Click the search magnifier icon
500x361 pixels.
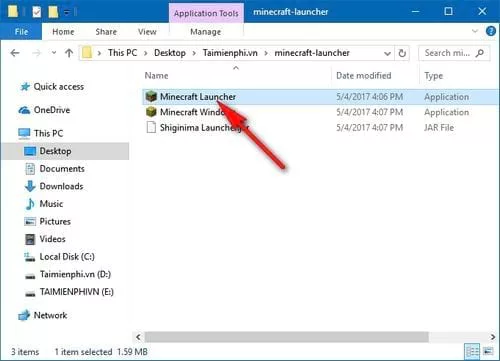pyautogui.click(x=480, y=53)
